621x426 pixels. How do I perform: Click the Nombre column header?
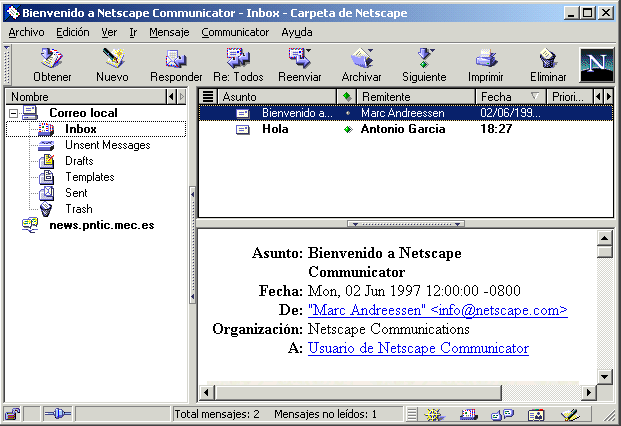pos(86,96)
